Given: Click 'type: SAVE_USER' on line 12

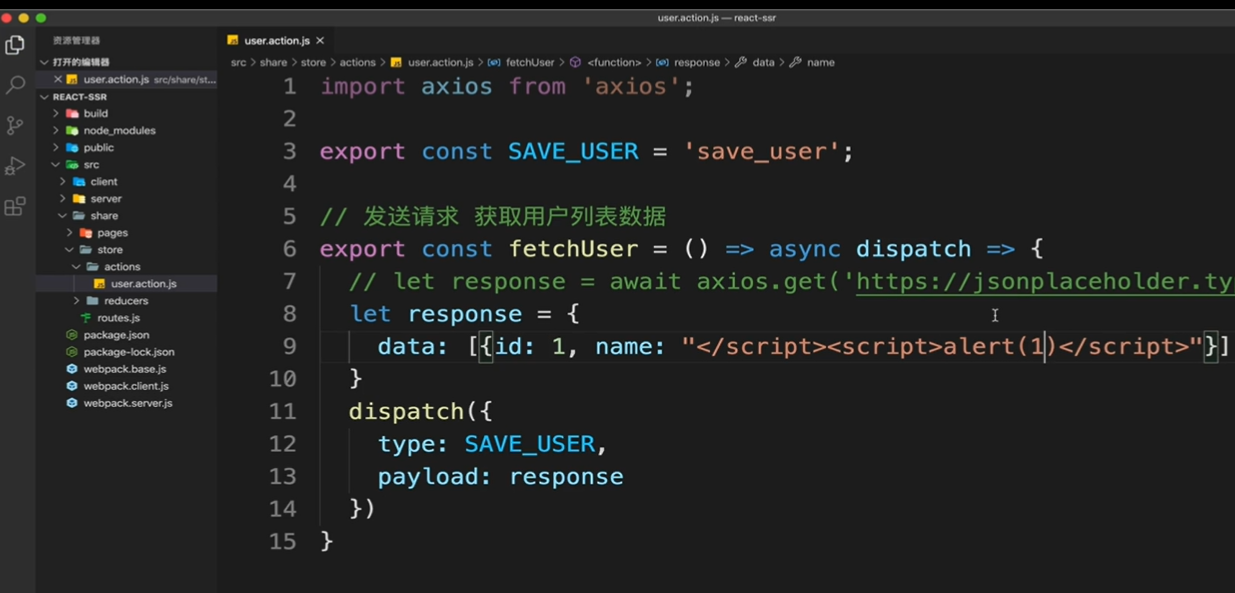Looking at the screenshot, I should 486,444.
